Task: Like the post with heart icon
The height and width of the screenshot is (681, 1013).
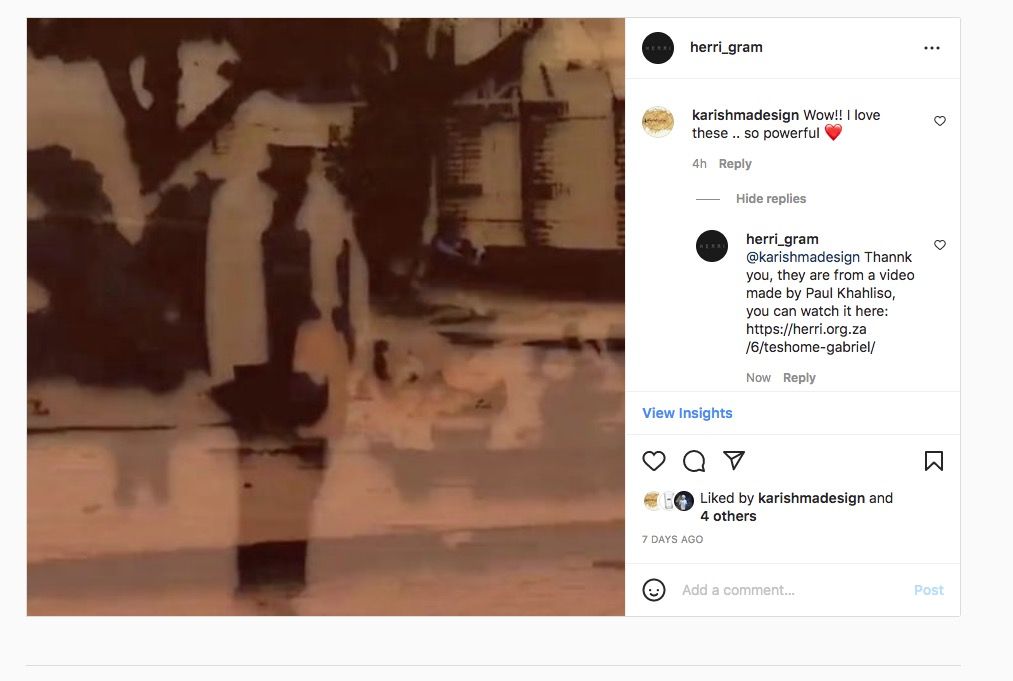Action: click(x=653, y=461)
